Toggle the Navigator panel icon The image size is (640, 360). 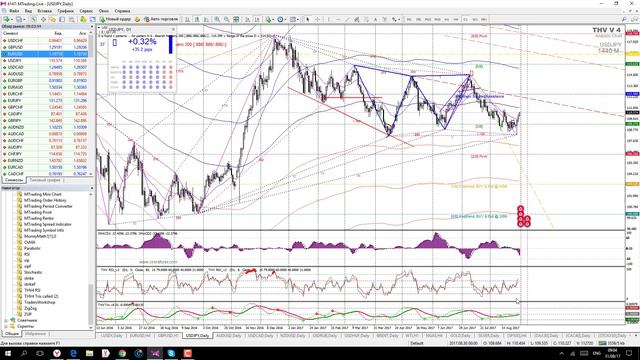(52, 19)
